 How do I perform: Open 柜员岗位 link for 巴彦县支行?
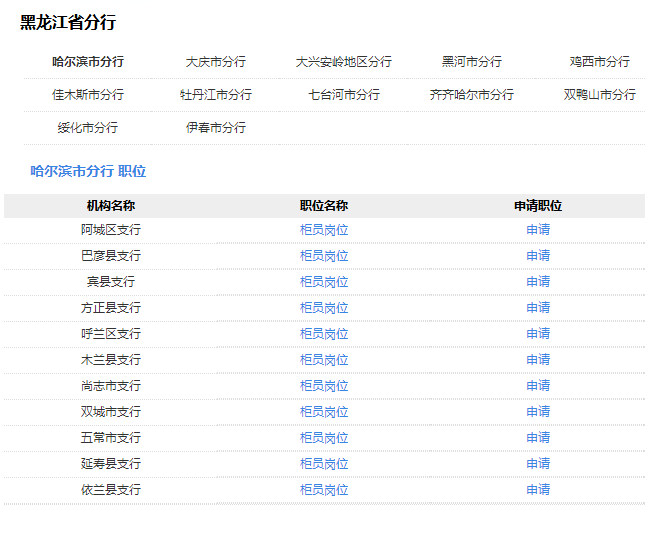click(x=324, y=256)
